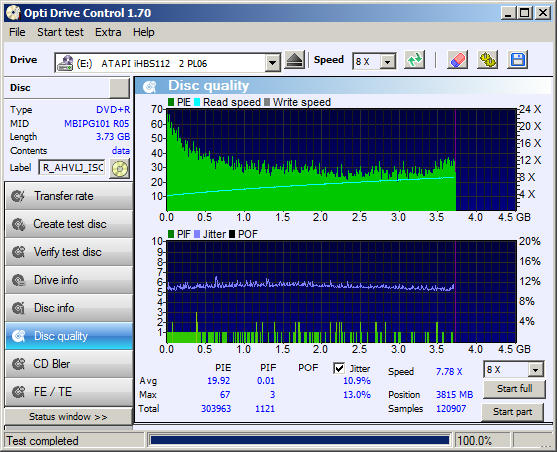Expand the toolbar Speed 8 X dropdown

point(388,62)
